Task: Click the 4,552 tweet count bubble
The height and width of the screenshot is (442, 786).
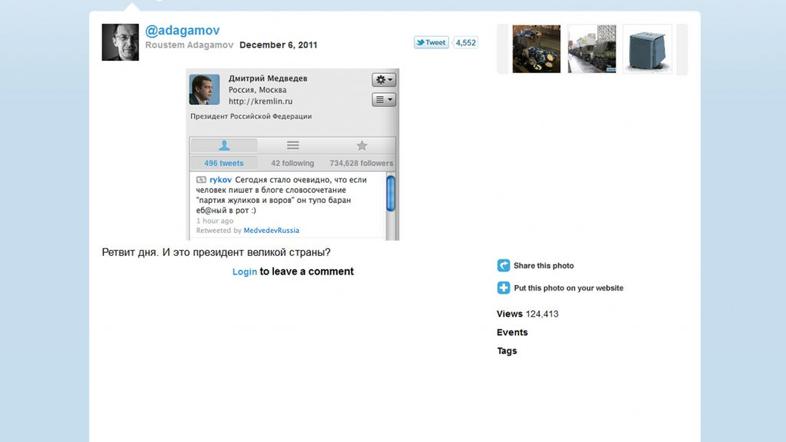Action: [x=465, y=43]
